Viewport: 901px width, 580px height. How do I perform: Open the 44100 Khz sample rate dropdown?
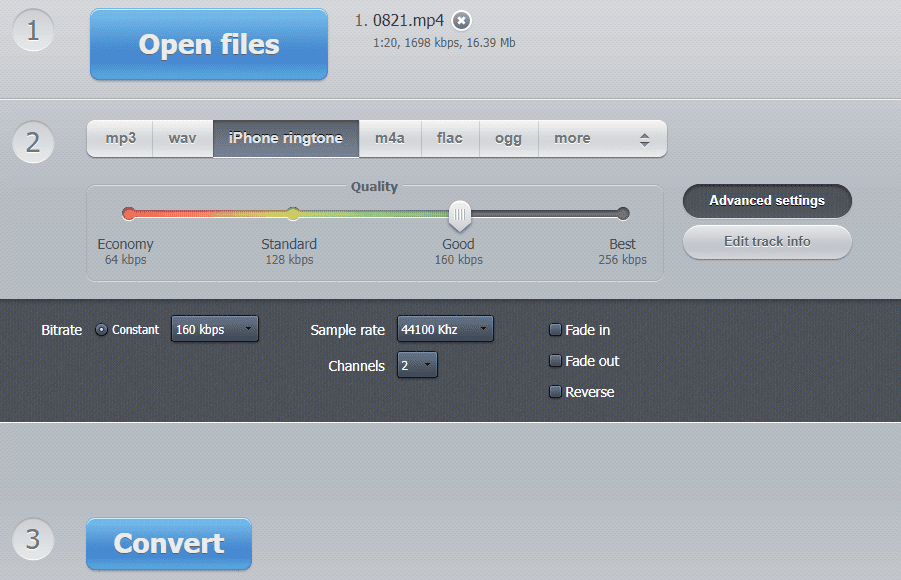pyautogui.click(x=445, y=329)
